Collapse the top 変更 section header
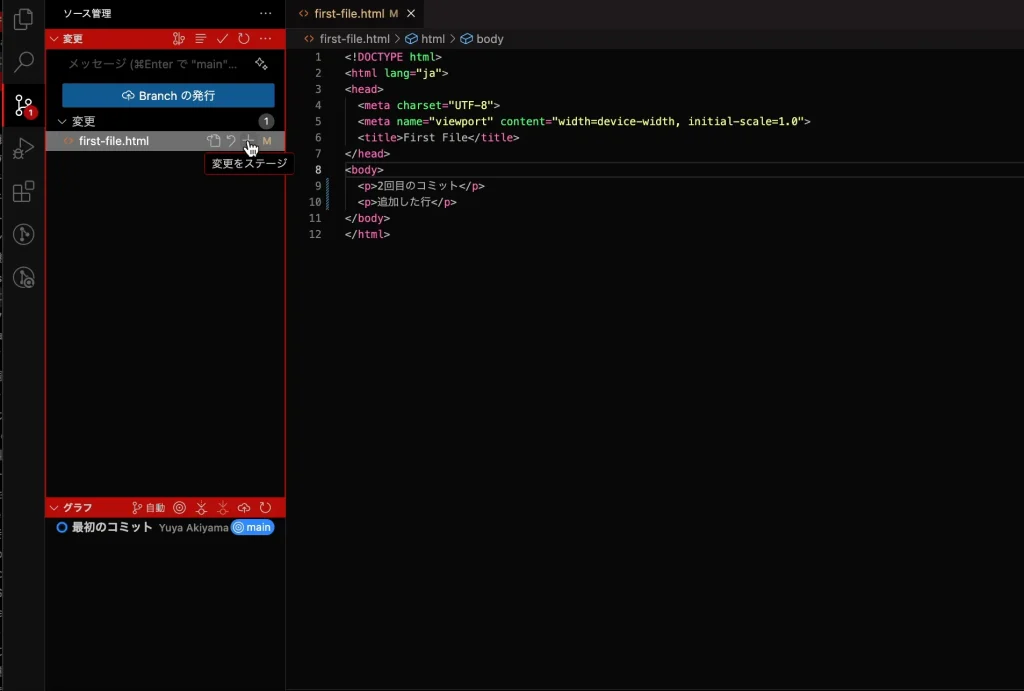This screenshot has height=691, width=1024. pos(54,39)
